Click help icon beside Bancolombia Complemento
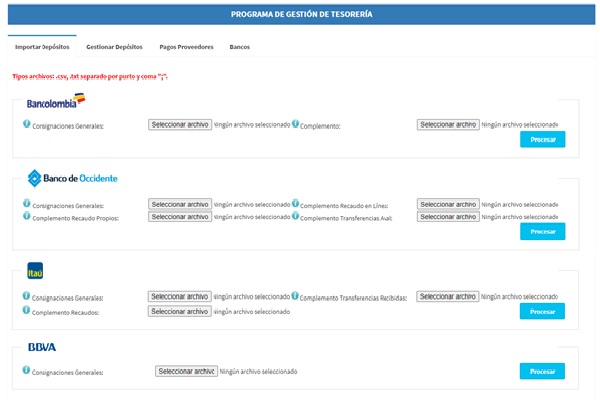Viewport: 600px width, 400px height. tap(296, 125)
